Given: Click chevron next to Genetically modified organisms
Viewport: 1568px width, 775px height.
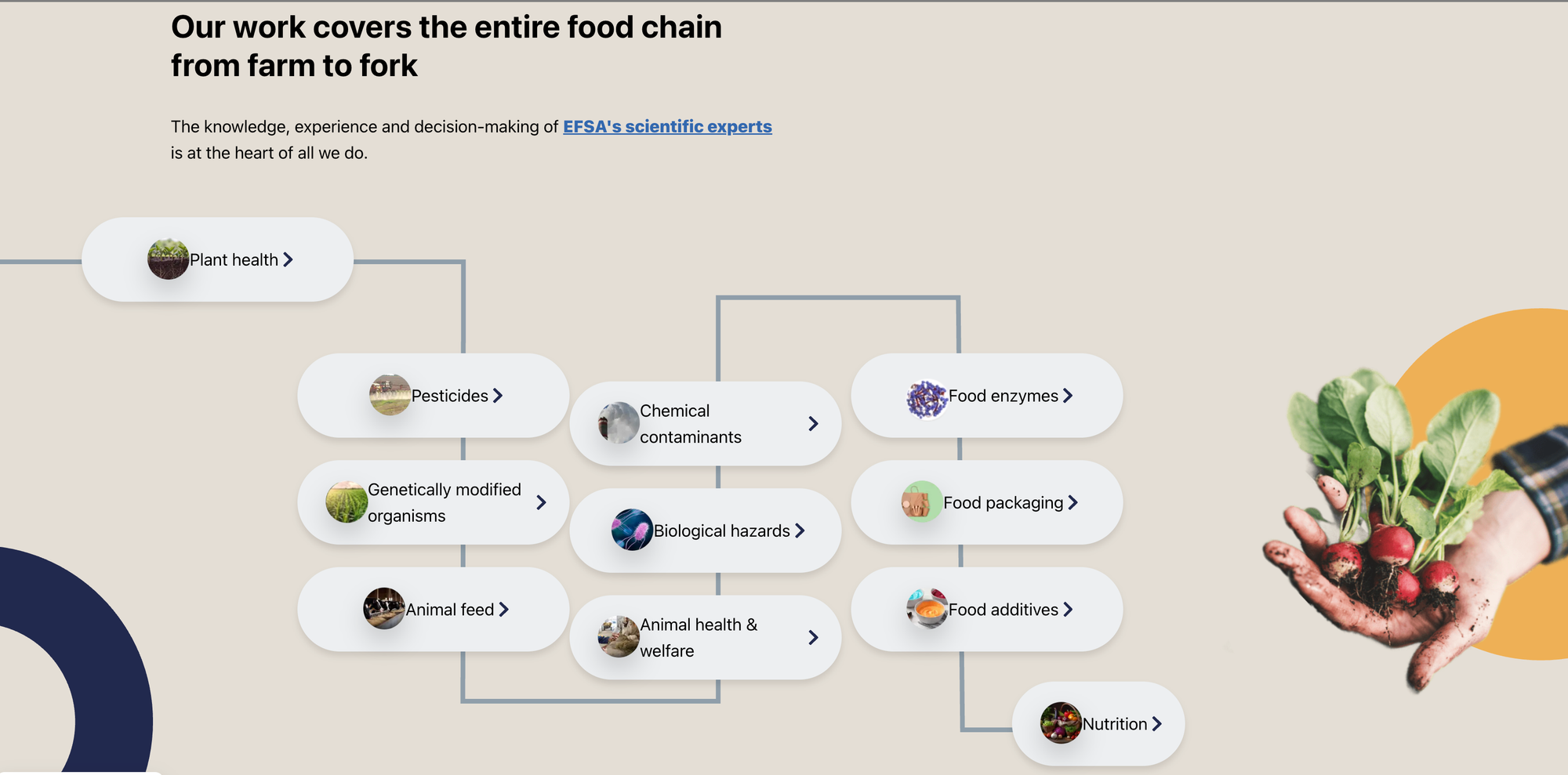Looking at the screenshot, I should click(x=541, y=502).
